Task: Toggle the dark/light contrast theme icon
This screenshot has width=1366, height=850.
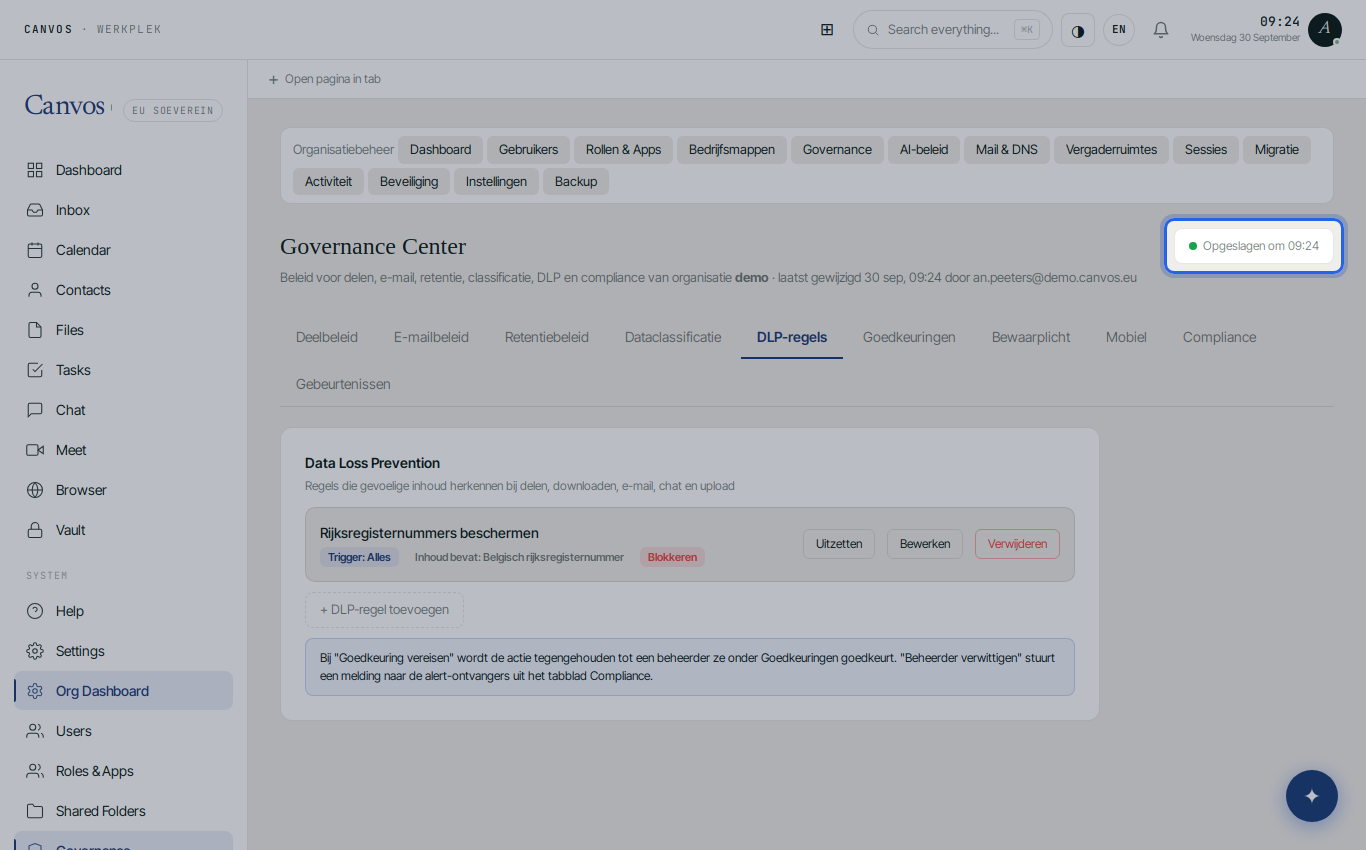Action: point(1078,30)
